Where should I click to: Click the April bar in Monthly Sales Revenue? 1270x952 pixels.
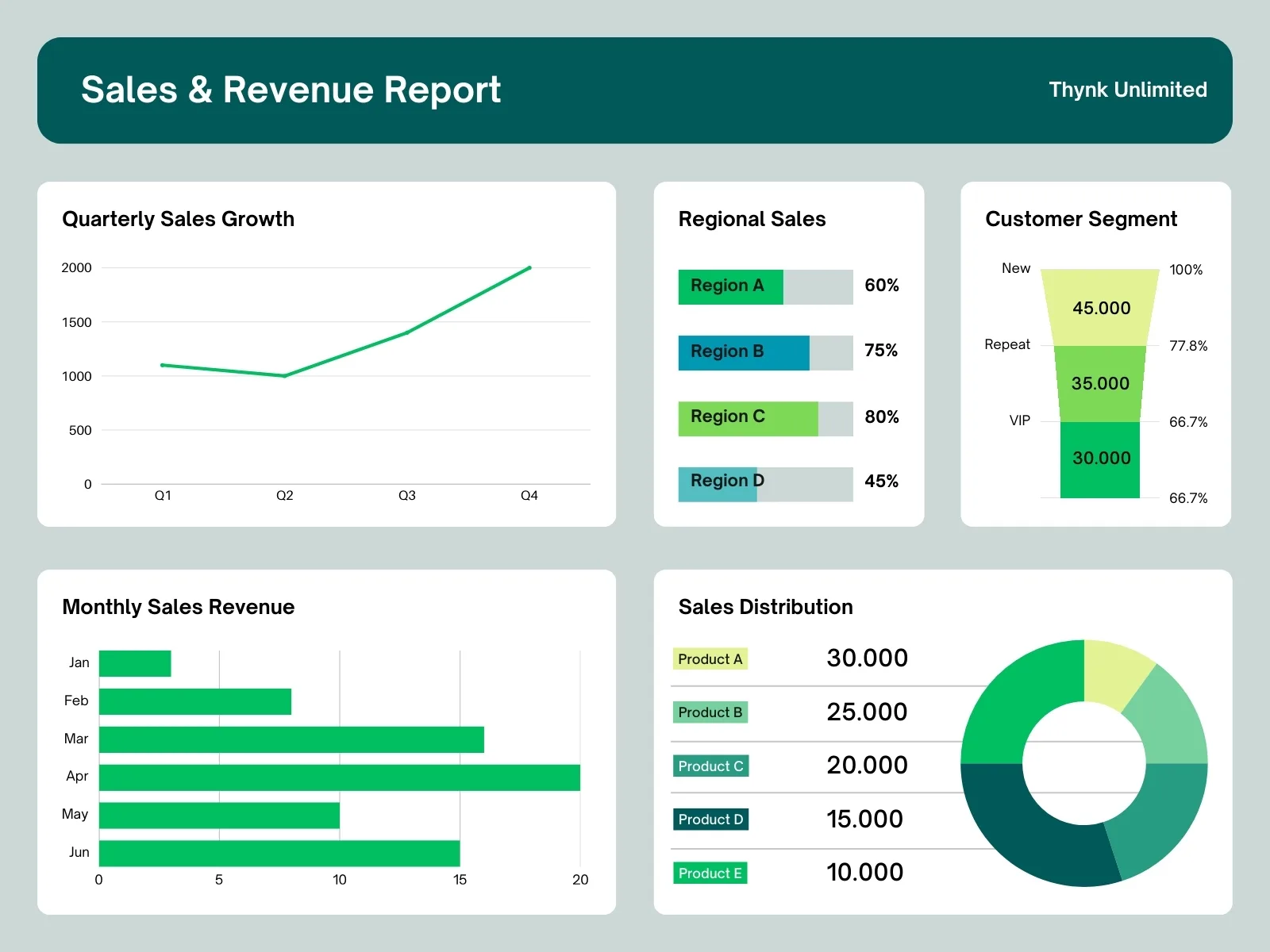pos(339,777)
